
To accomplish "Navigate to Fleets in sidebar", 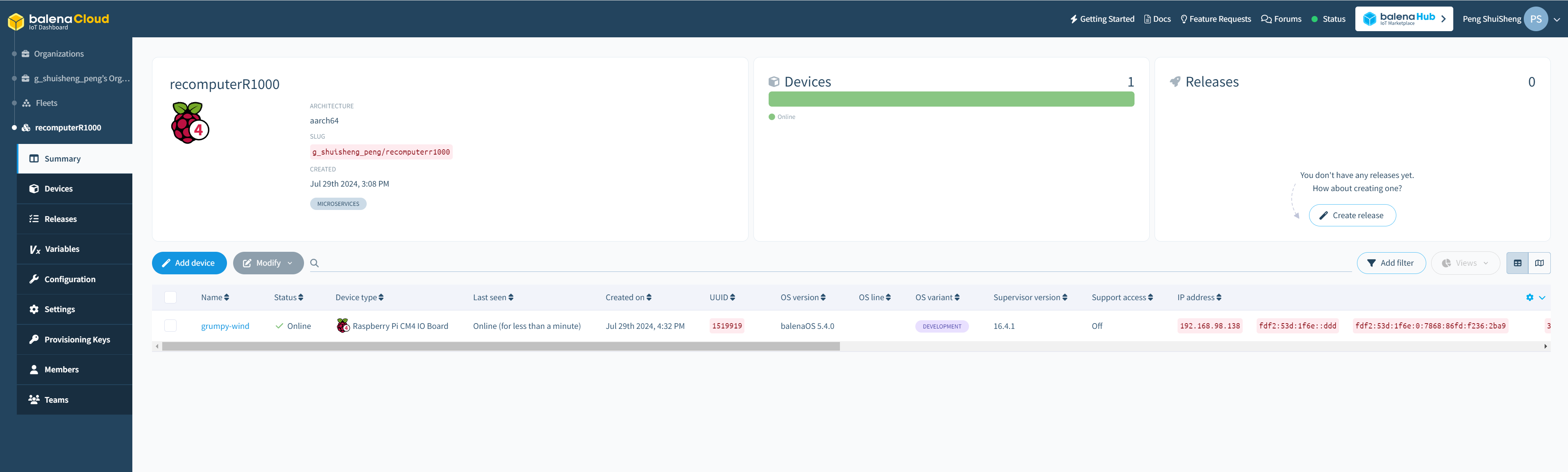I will point(45,103).
